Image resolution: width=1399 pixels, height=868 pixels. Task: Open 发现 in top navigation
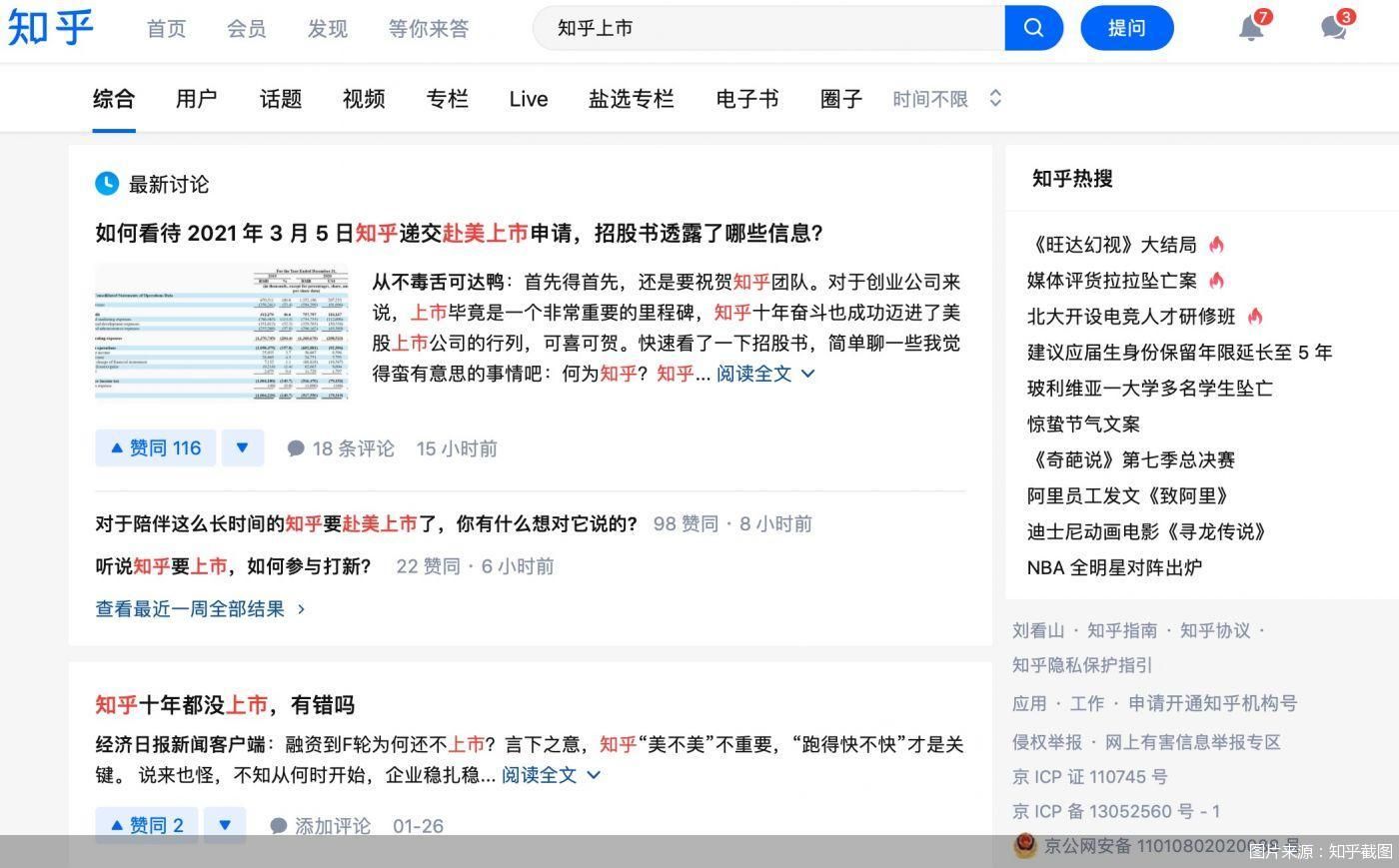328,28
